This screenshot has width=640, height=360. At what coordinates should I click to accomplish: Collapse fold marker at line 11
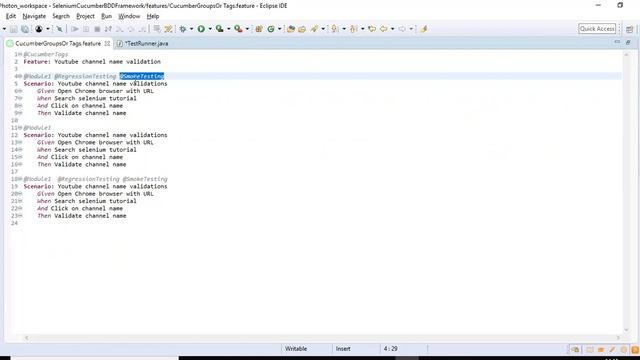(20, 128)
